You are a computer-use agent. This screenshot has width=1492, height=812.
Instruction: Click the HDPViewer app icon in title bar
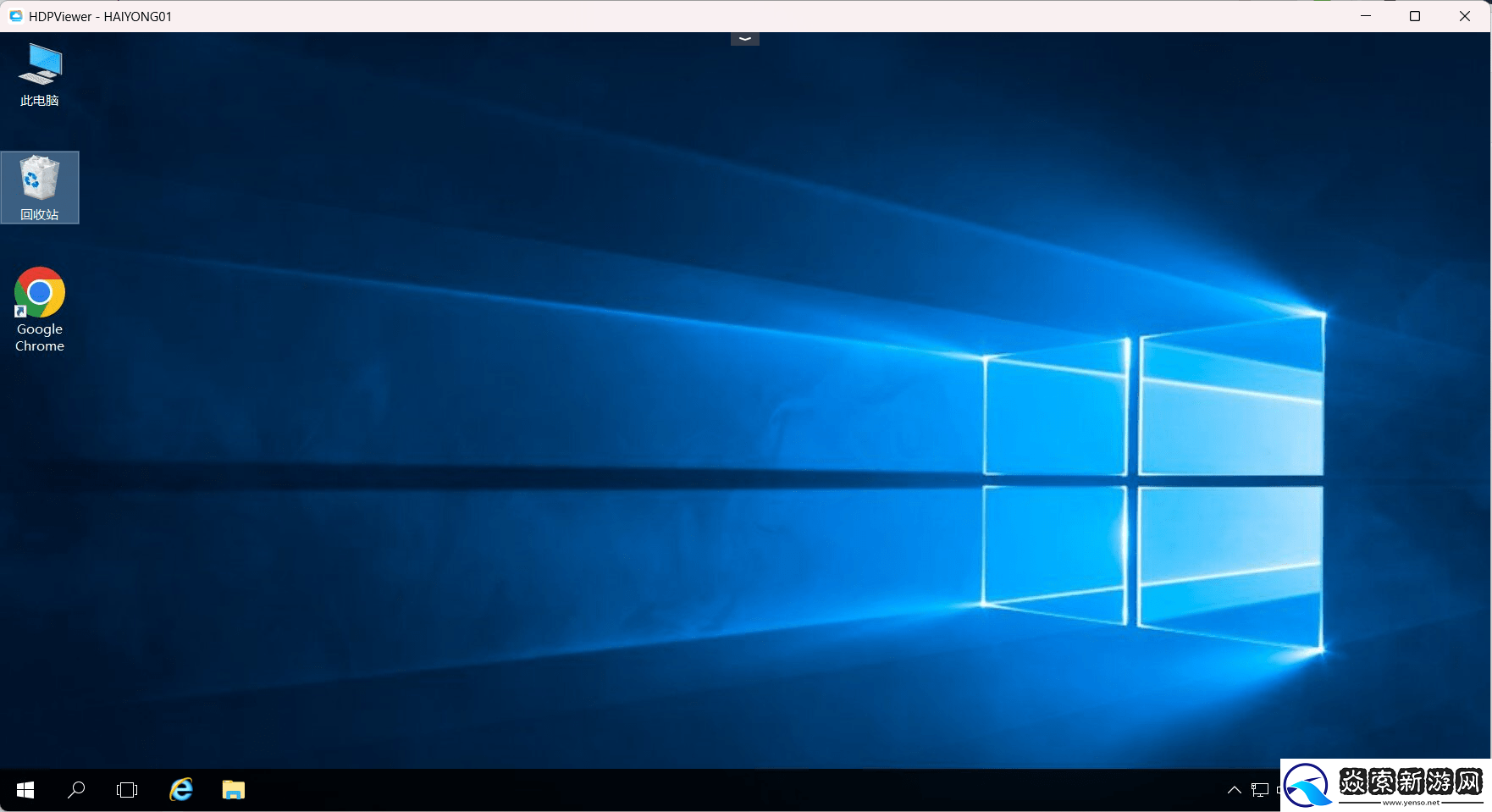coord(15,16)
